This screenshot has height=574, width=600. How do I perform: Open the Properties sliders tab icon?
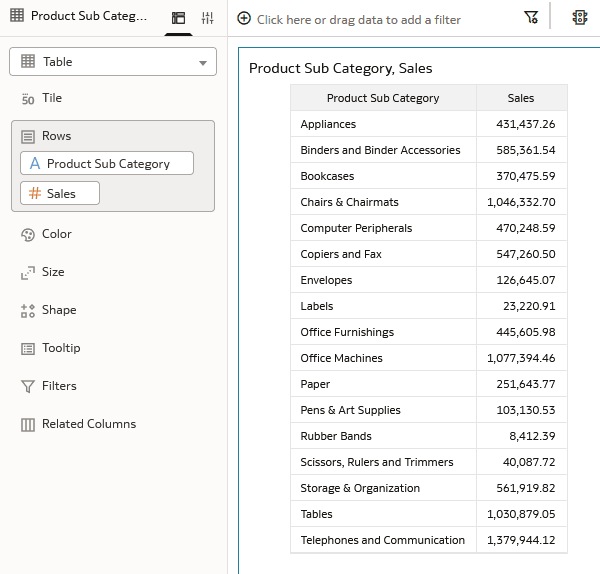pos(207,18)
